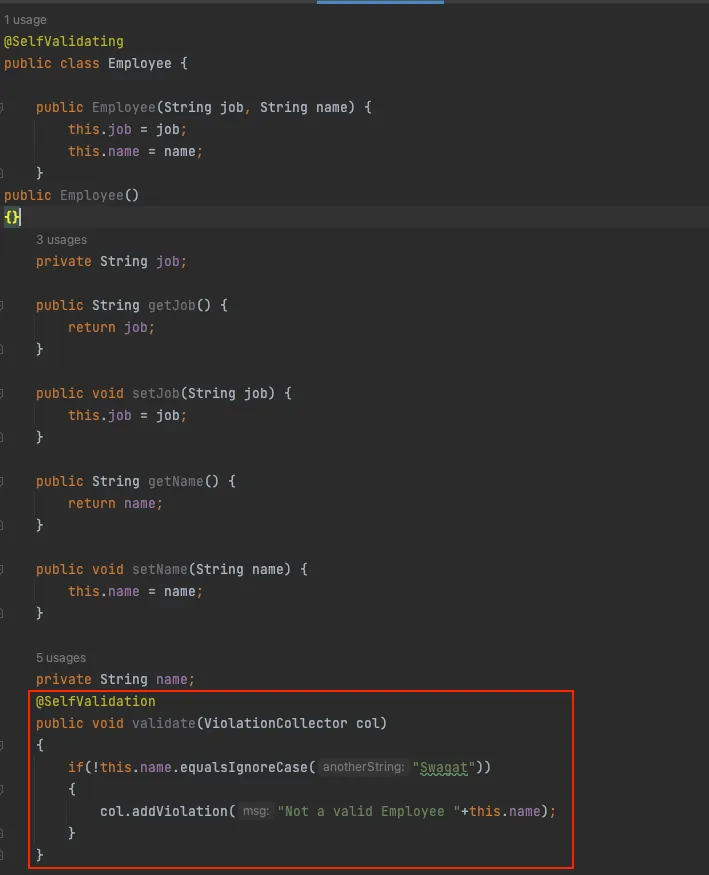Click the @SelfValidating annotation
The height and width of the screenshot is (875, 709).
coord(64,41)
